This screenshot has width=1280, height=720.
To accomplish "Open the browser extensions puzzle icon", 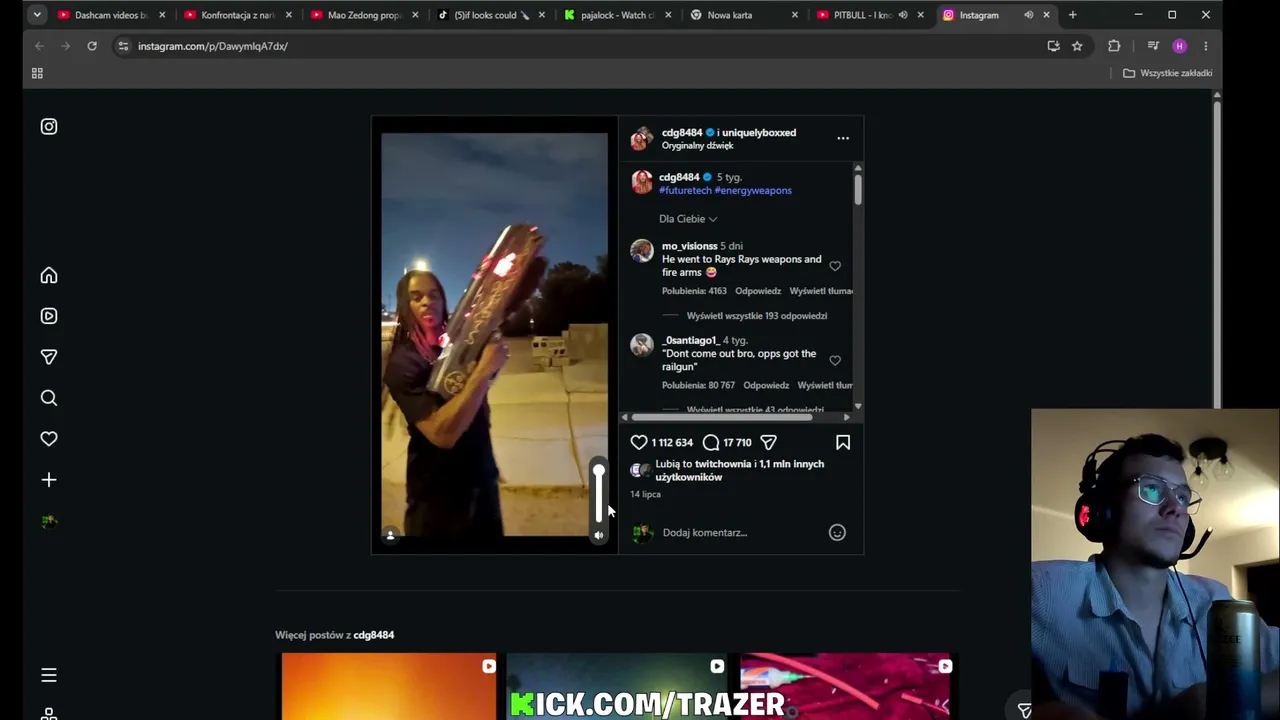I will coord(1114,46).
